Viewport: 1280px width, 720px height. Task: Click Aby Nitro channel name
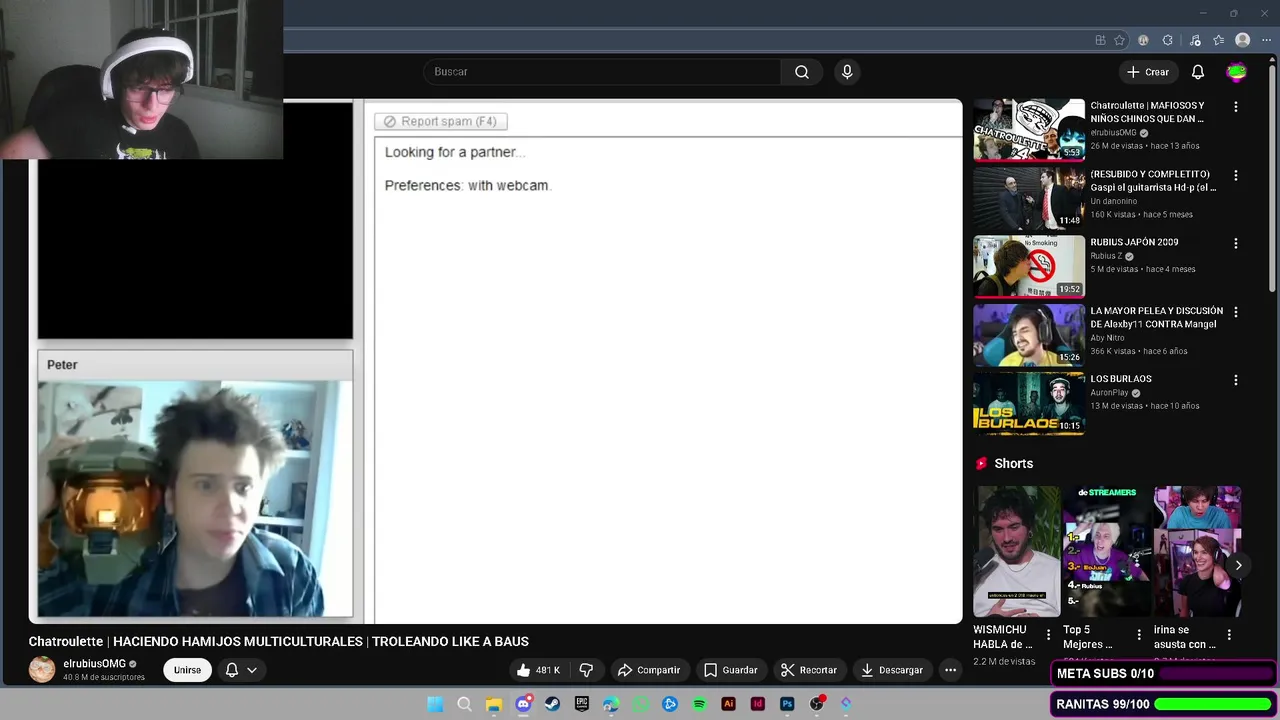point(1107,338)
